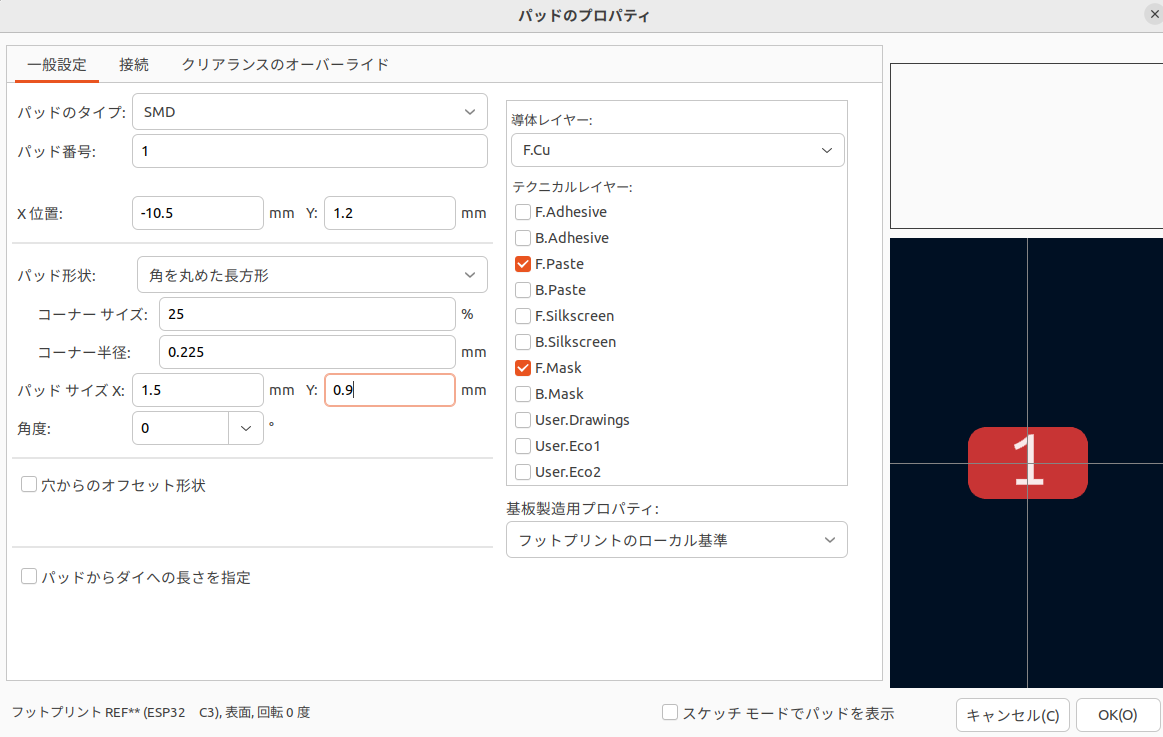Image resolution: width=1163 pixels, height=737 pixels.
Task: Expand the パッドのタイプ SMD dropdown
Action: point(309,112)
